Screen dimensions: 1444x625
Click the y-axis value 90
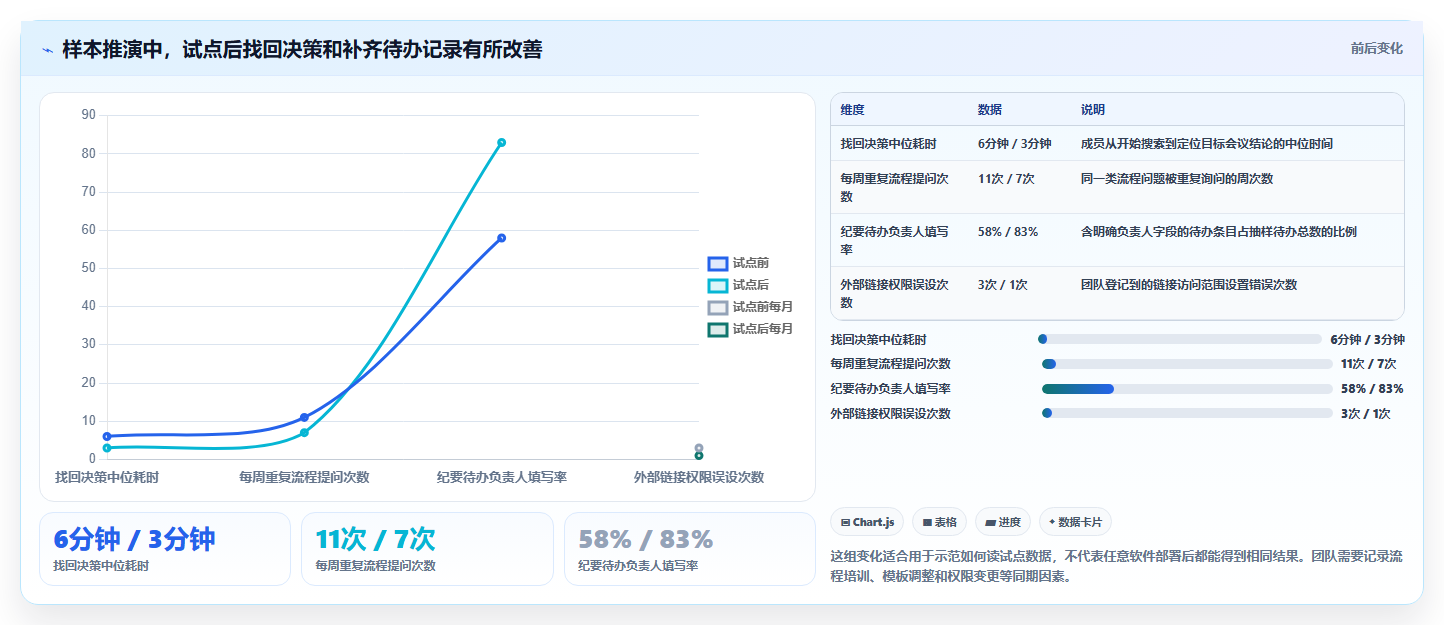coord(88,115)
